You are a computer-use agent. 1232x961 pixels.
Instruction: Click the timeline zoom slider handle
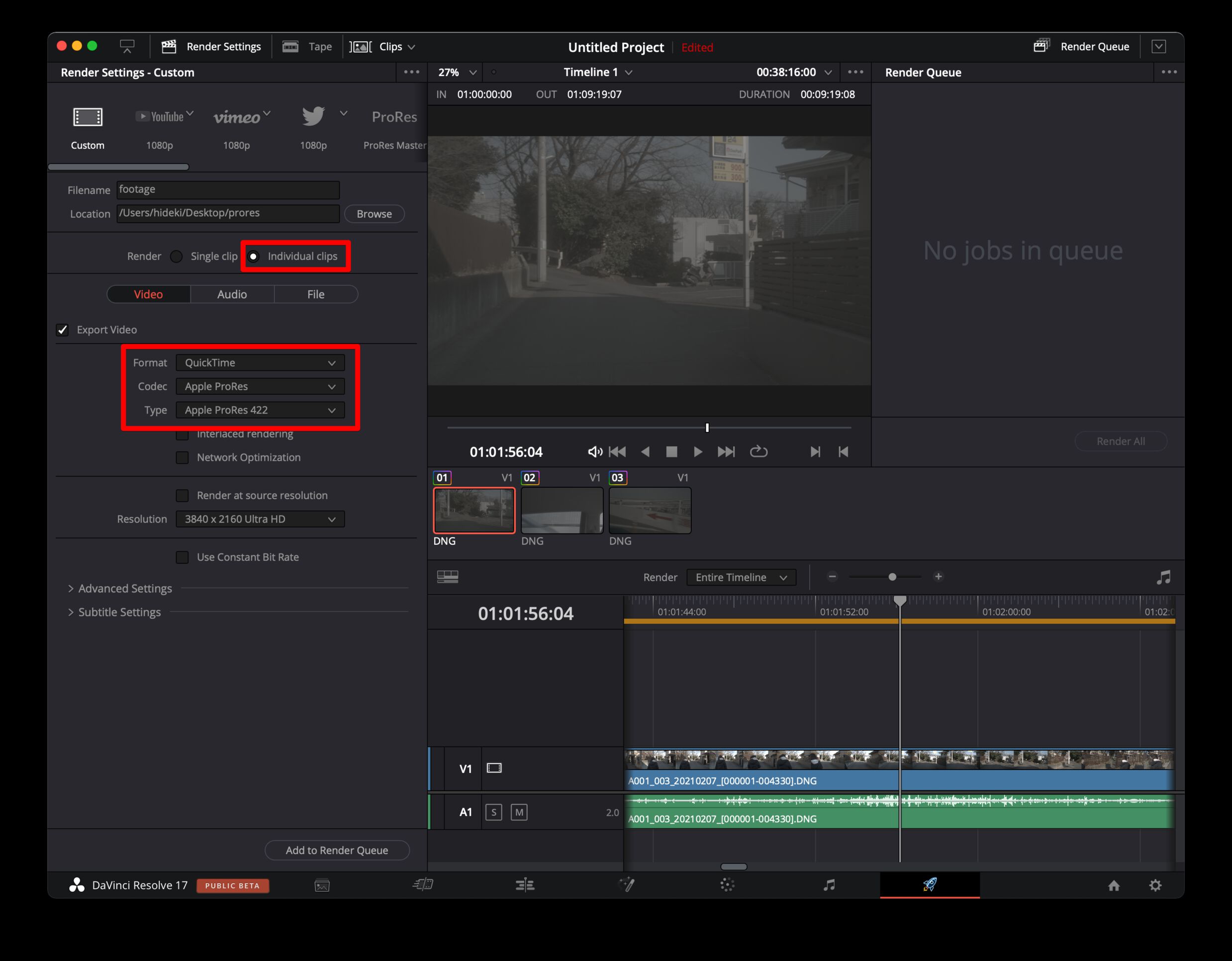click(892, 577)
